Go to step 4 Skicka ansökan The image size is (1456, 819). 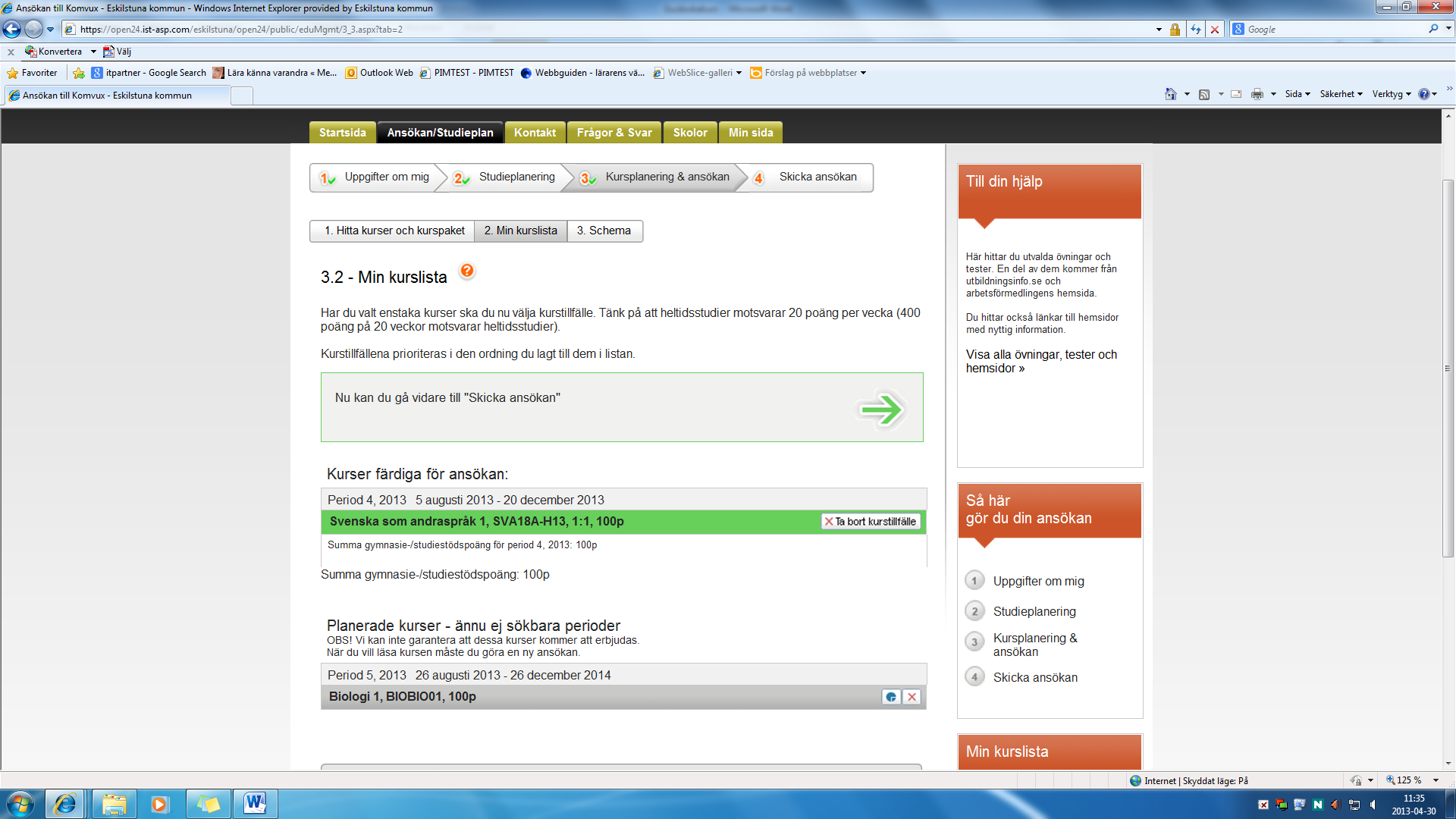(808, 177)
